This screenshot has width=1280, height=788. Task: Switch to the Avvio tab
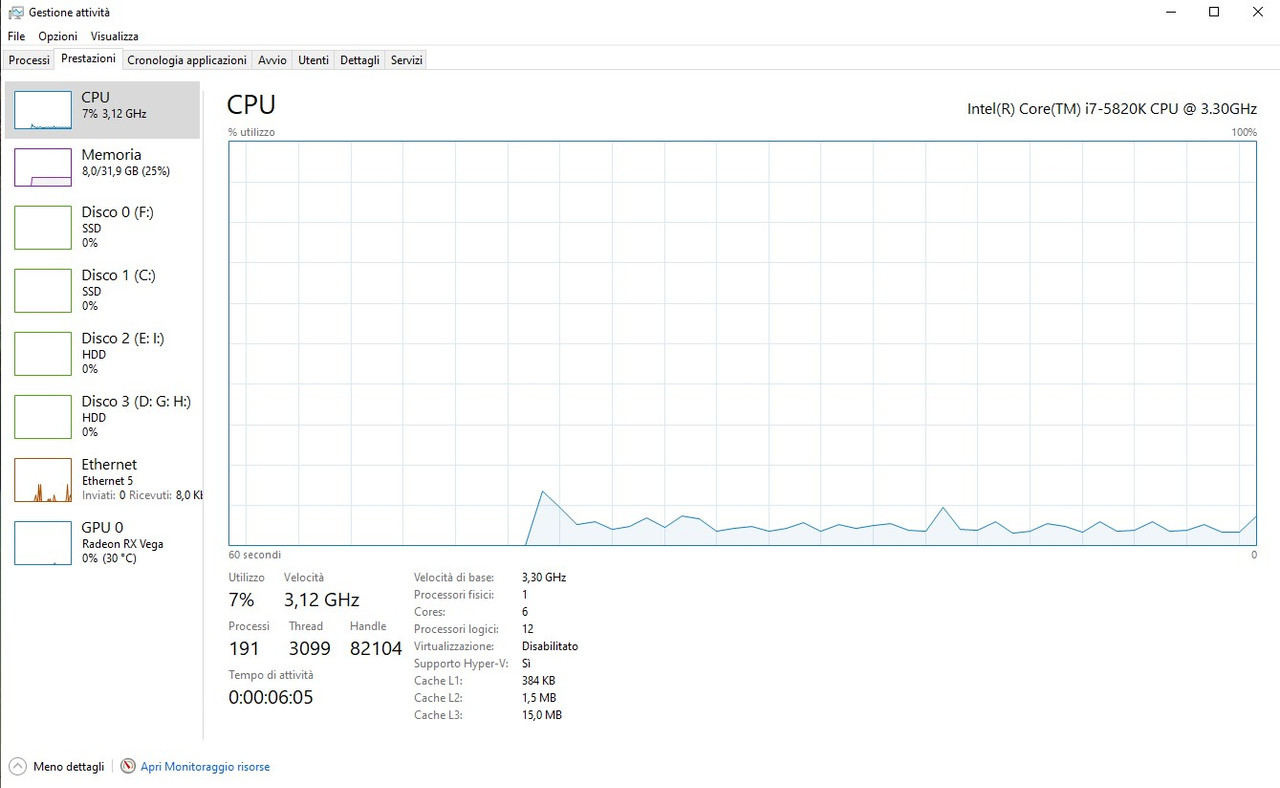tap(272, 60)
